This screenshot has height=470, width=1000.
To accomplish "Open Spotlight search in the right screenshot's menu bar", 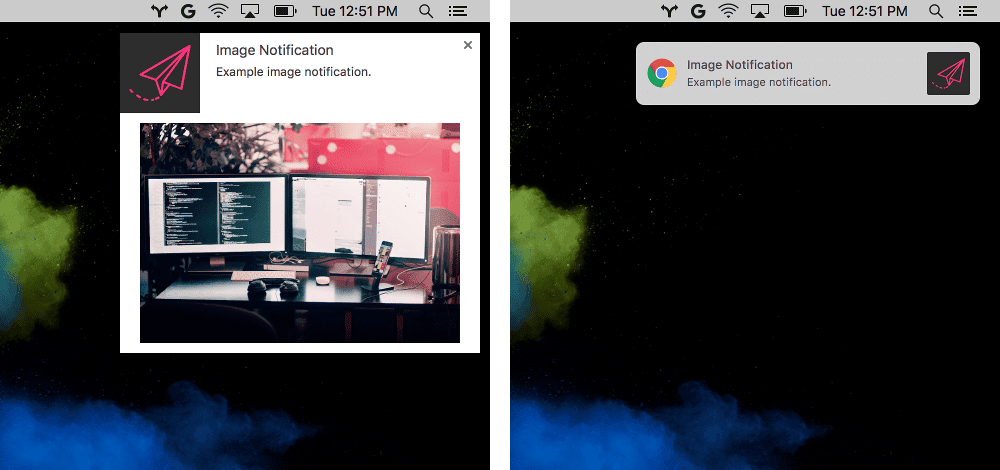I will 936,11.
